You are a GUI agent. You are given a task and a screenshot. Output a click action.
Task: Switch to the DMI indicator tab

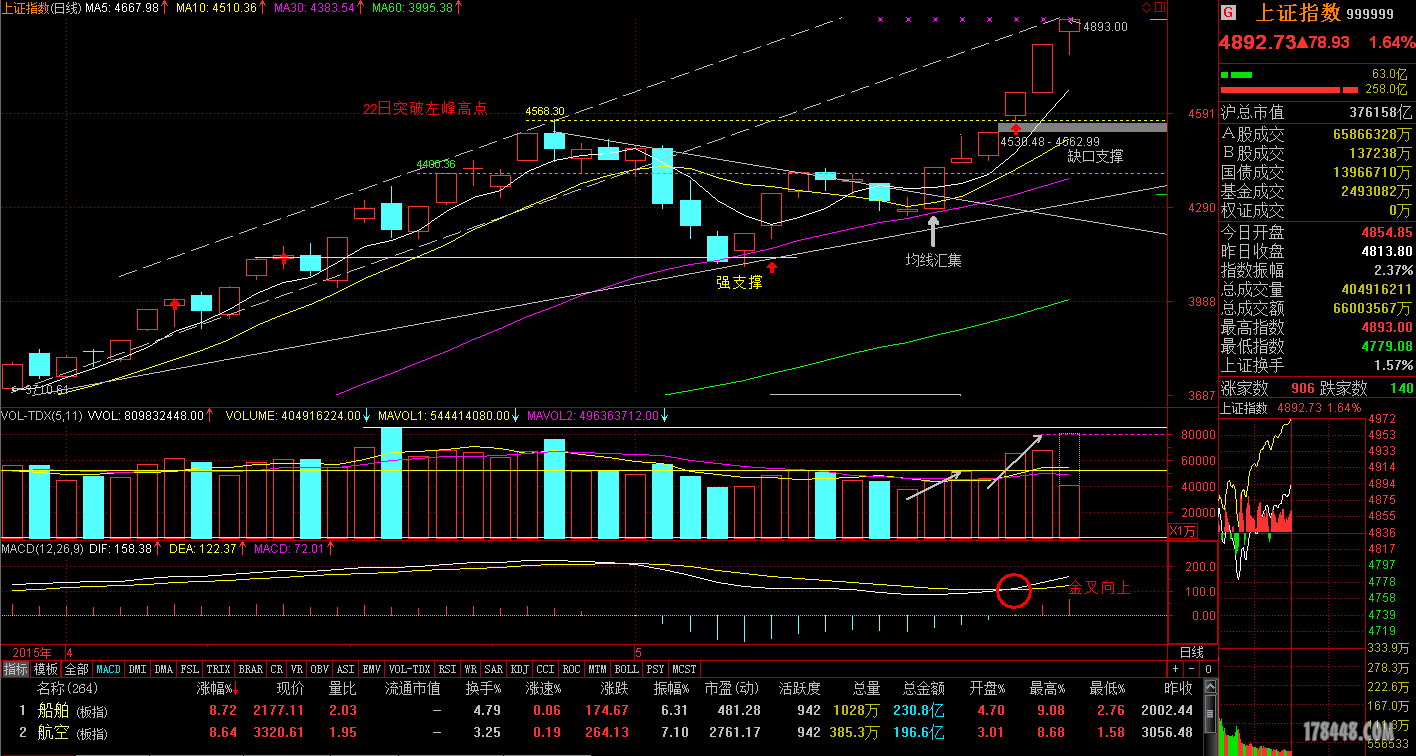(x=137, y=669)
